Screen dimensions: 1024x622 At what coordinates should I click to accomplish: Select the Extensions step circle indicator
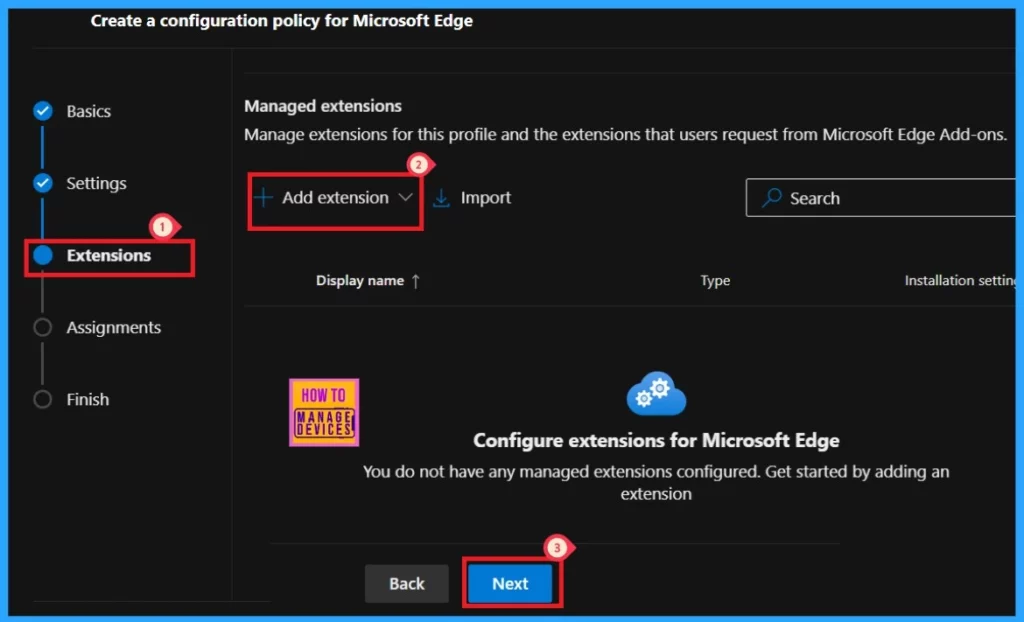43,255
